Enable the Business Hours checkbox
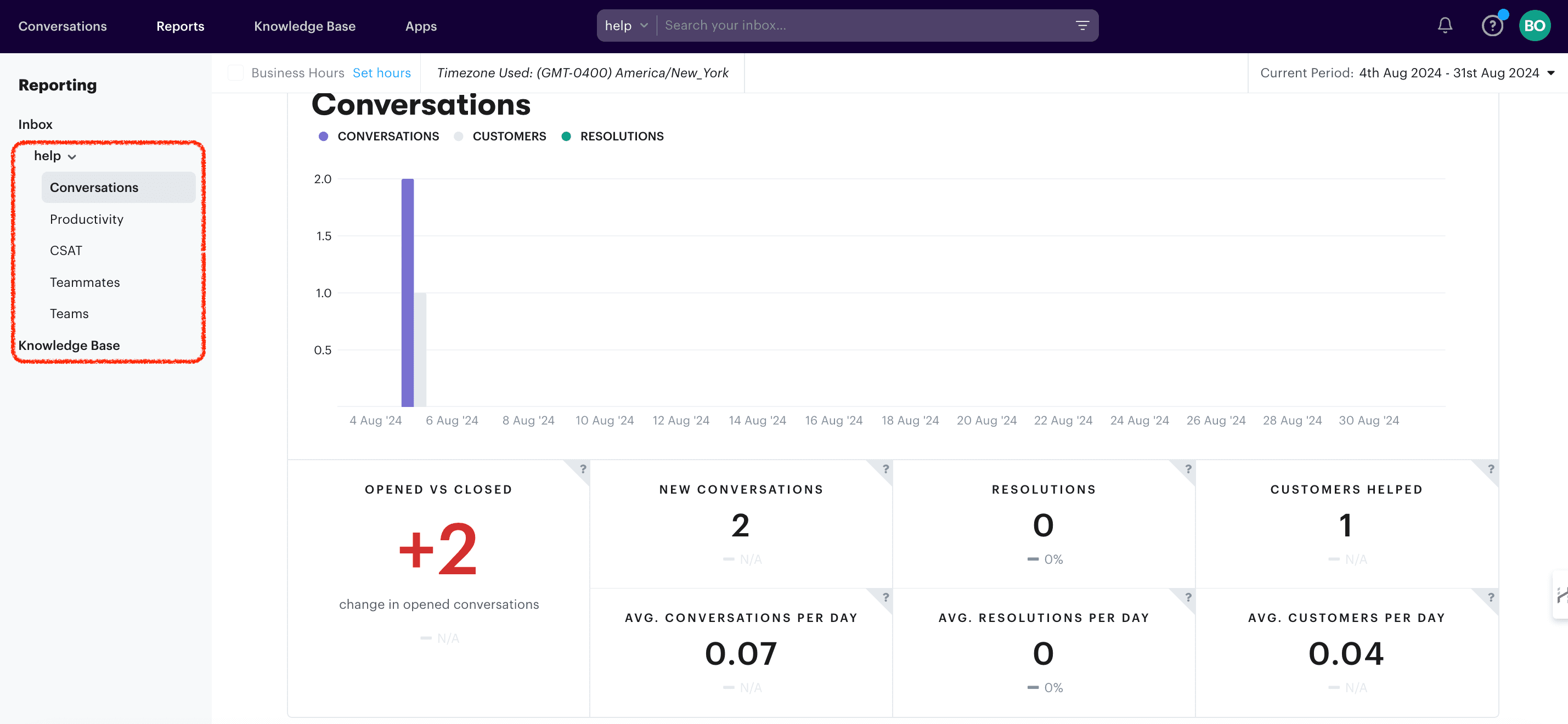The height and width of the screenshot is (724, 1568). point(235,72)
